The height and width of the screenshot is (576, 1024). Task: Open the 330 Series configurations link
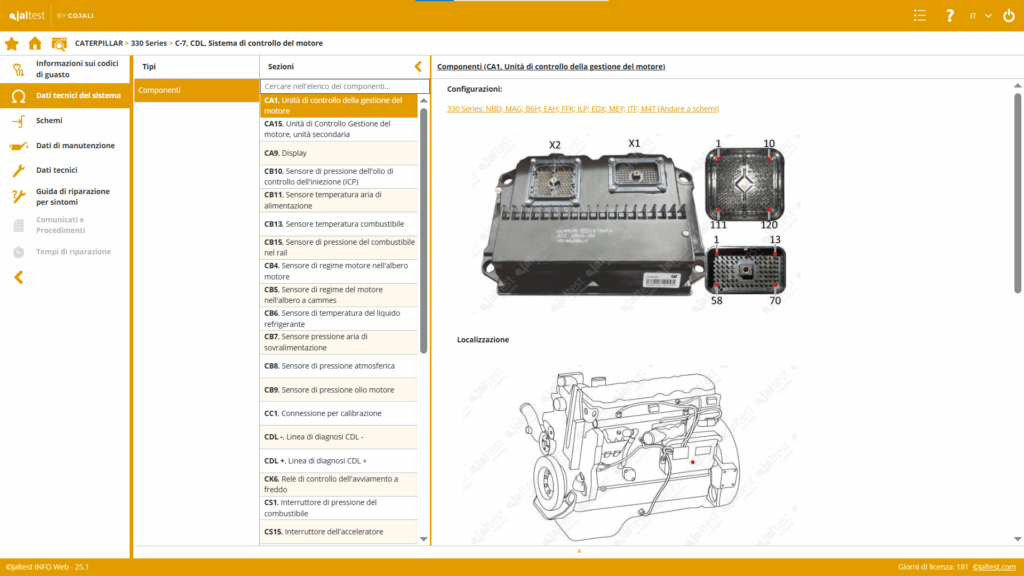[x=583, y=109]
